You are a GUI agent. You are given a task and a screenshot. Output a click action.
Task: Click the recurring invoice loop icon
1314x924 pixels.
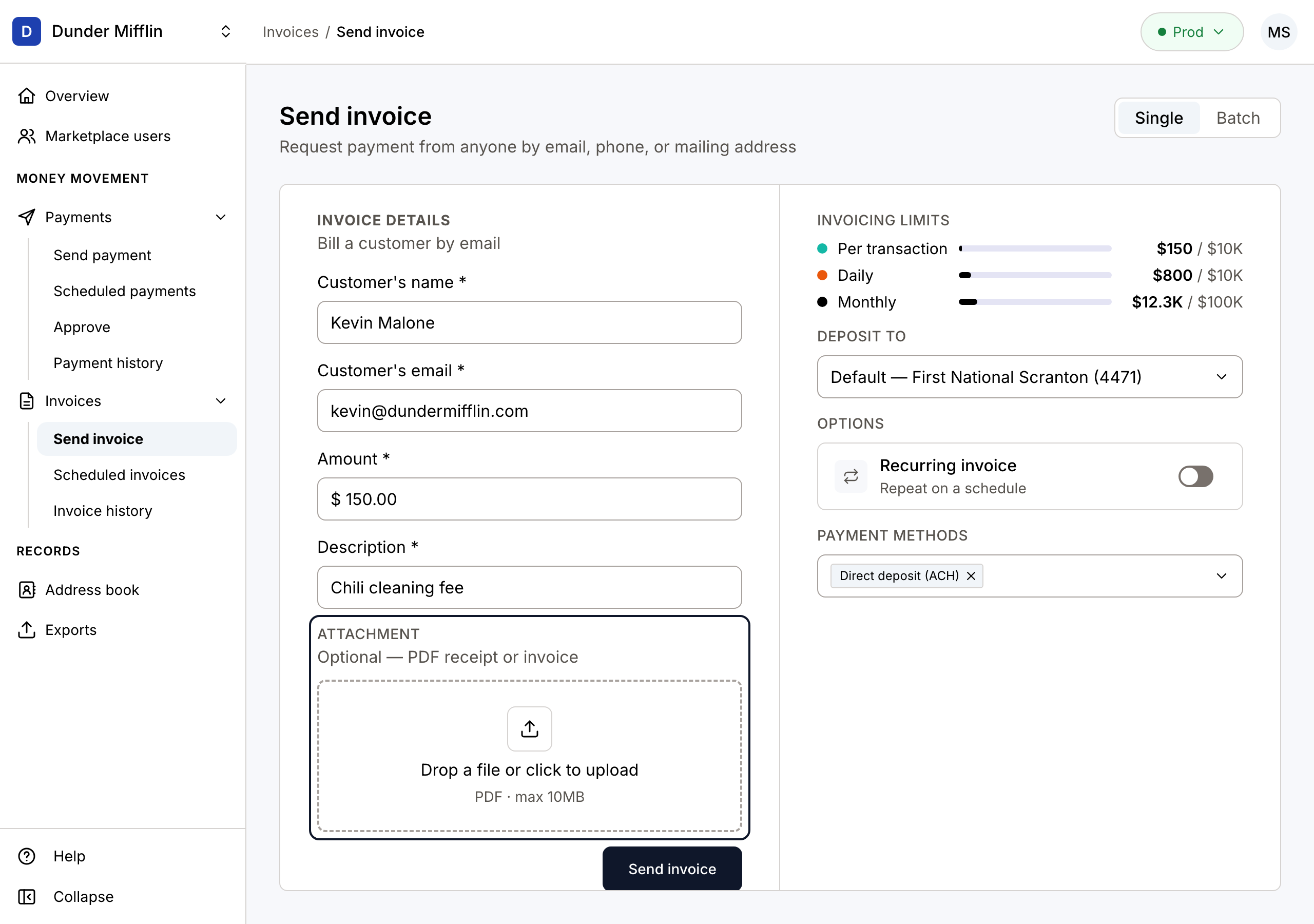[851, 476]
